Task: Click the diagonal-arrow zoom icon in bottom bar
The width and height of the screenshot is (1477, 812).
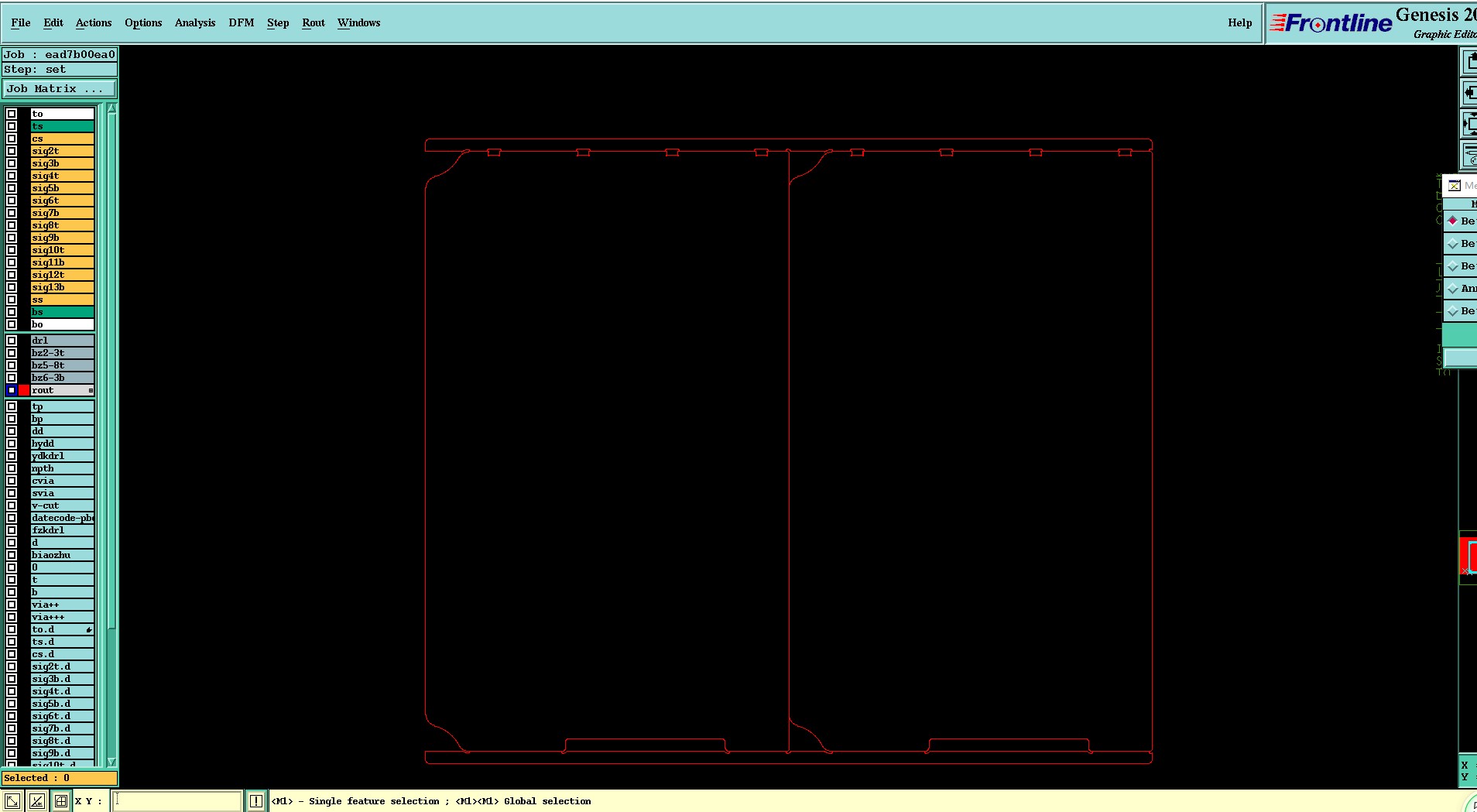Action: click(12, 801)
